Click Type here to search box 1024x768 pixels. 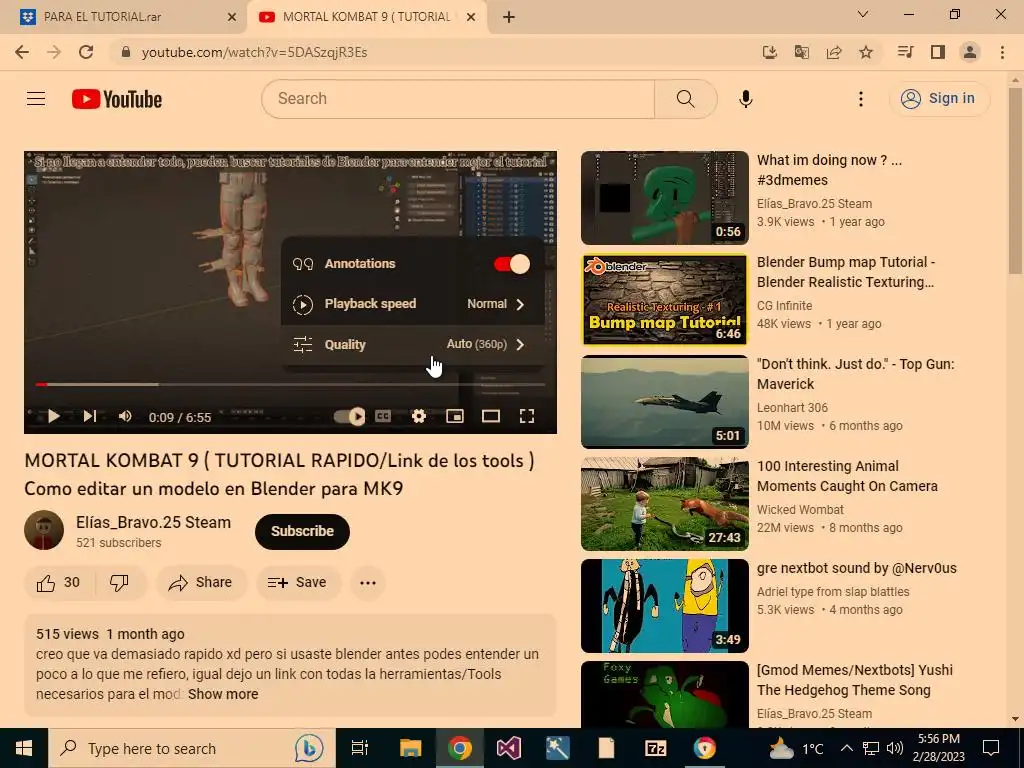click(191, 748)
